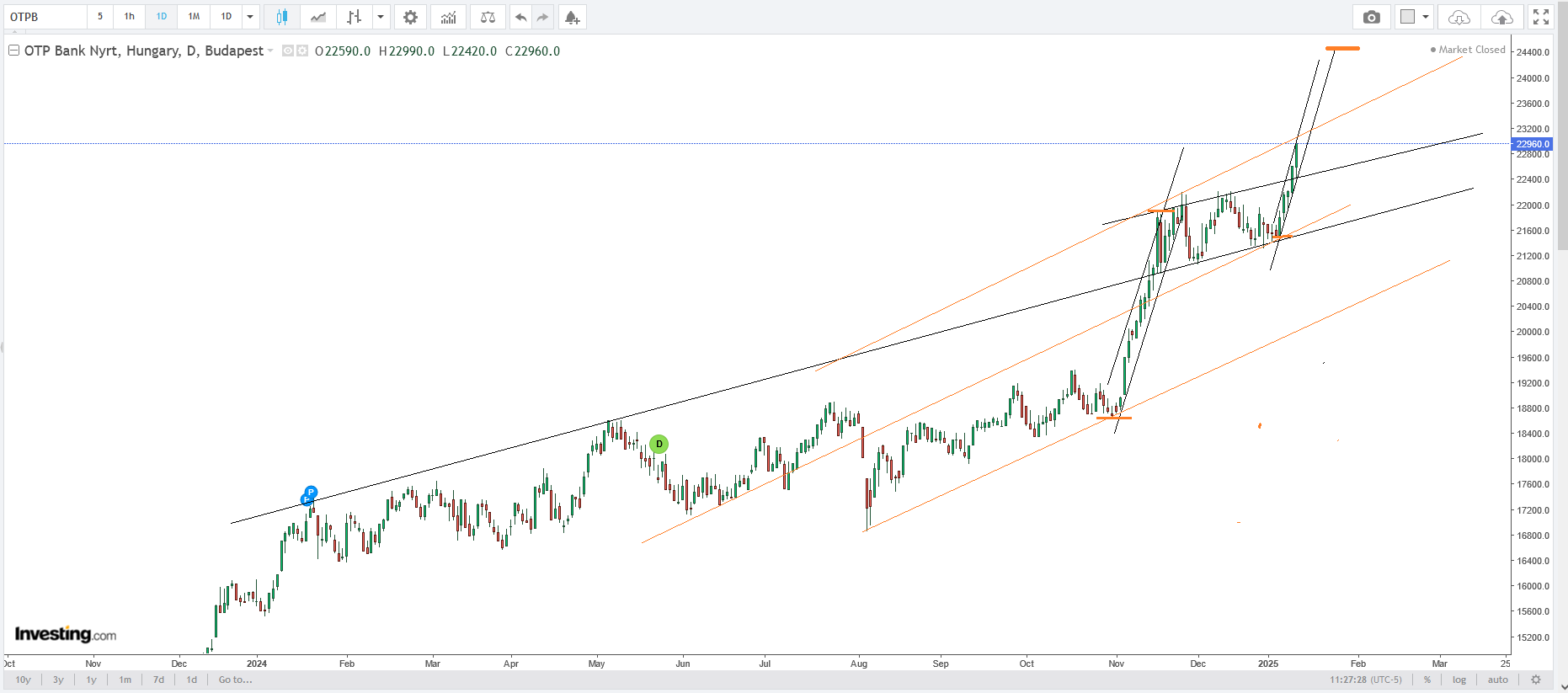Click the Compare symbols scales icon
Viewport: 1568px width, 693px height.
tap(488, 17)
